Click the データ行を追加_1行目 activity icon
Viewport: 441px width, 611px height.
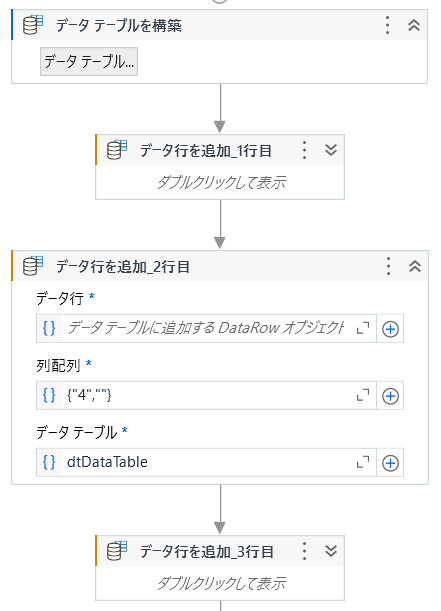117,150
